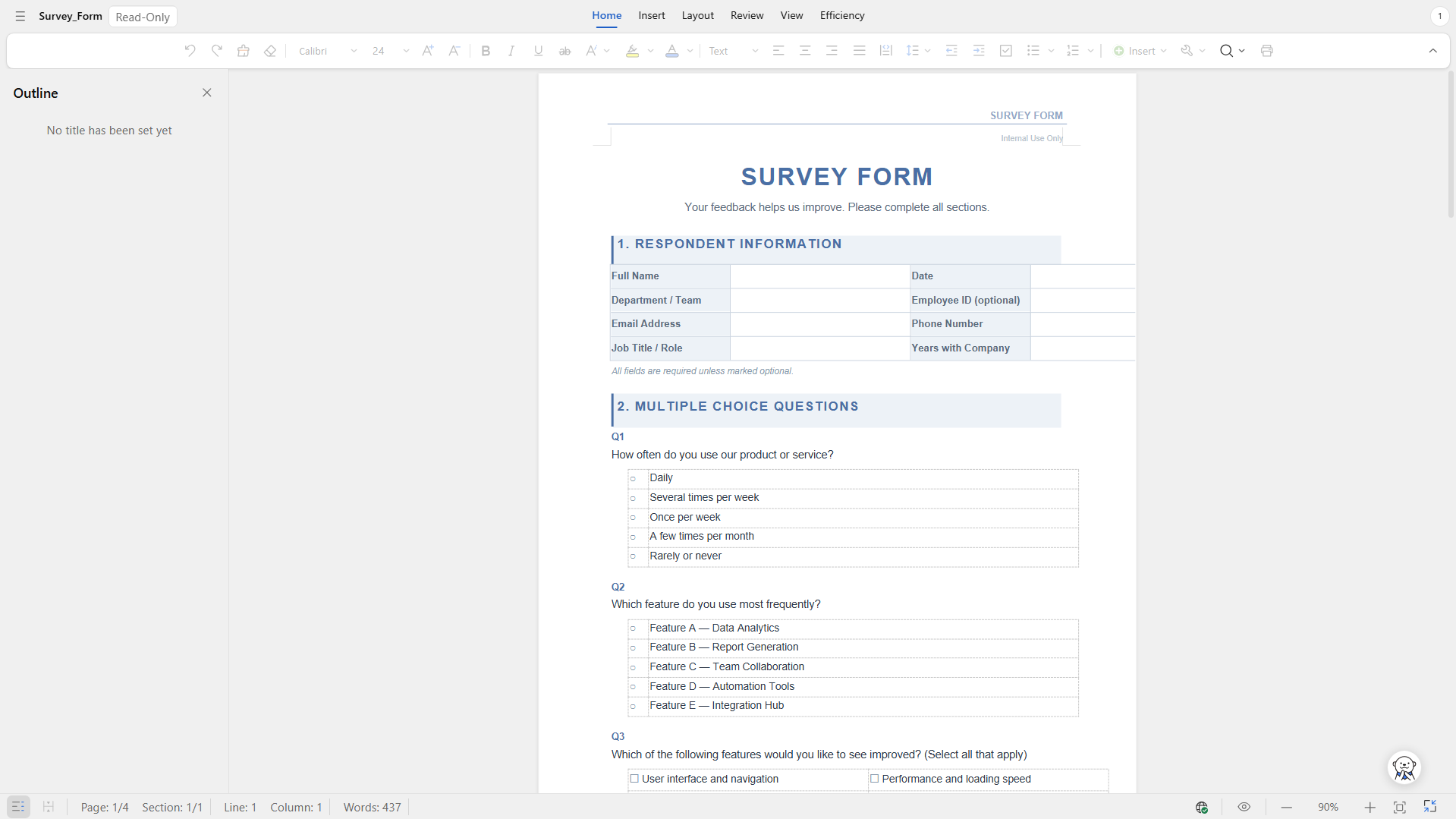Toggle underline formatting

pyautogui.click(x=538, y=51)
